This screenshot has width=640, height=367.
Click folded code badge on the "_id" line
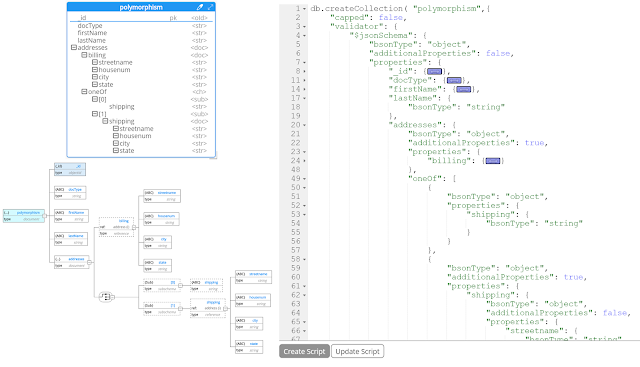(434, 71)
